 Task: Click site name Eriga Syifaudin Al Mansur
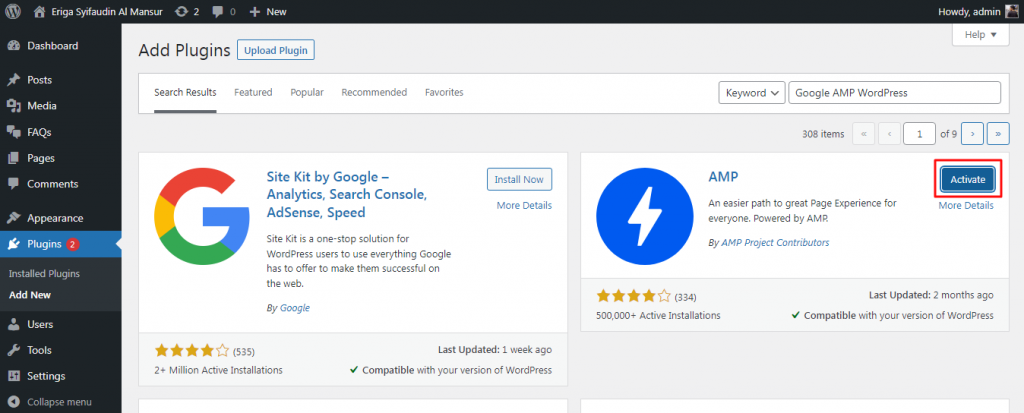108,11
